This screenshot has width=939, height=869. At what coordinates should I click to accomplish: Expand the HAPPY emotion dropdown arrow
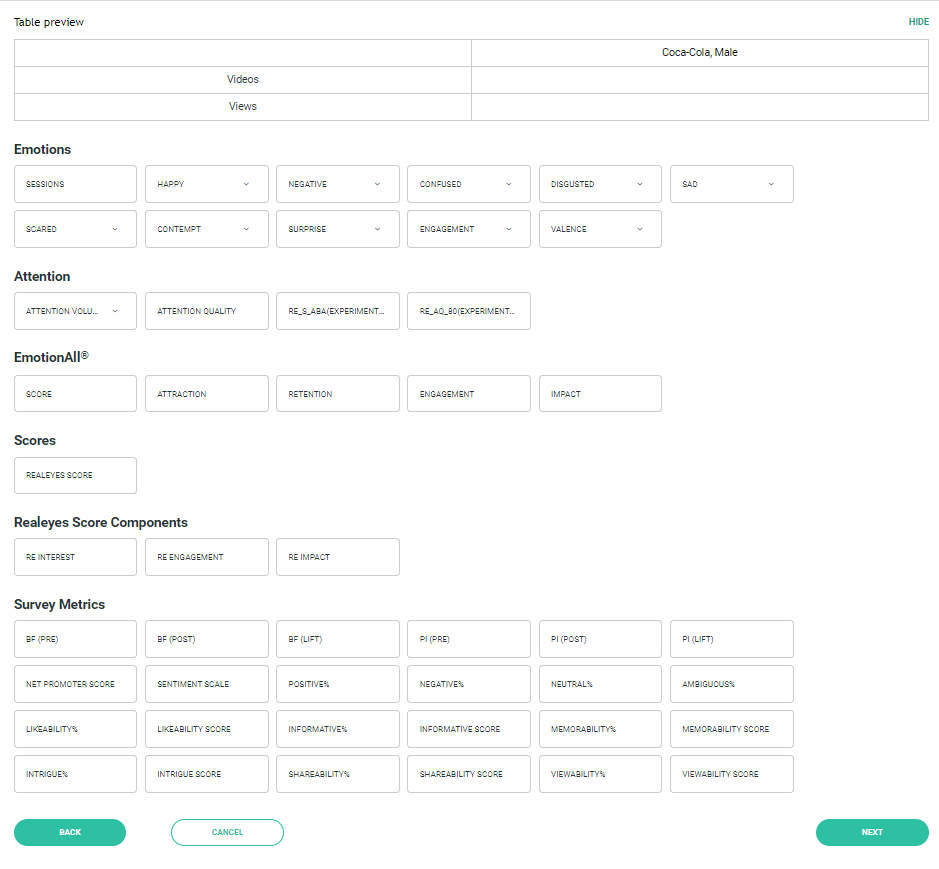[246, 184]
